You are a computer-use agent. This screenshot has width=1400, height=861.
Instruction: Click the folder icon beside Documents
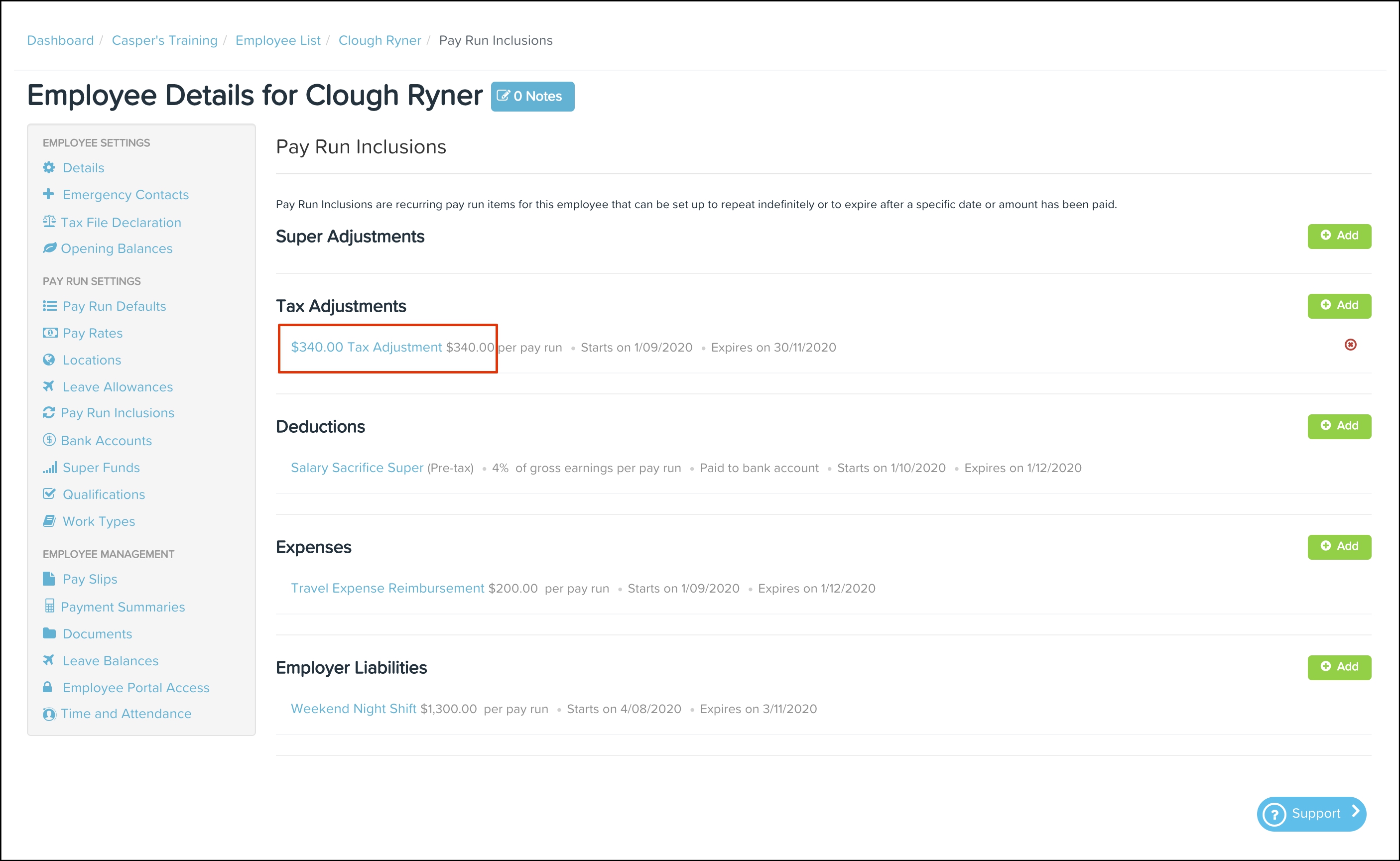[49, 633]
